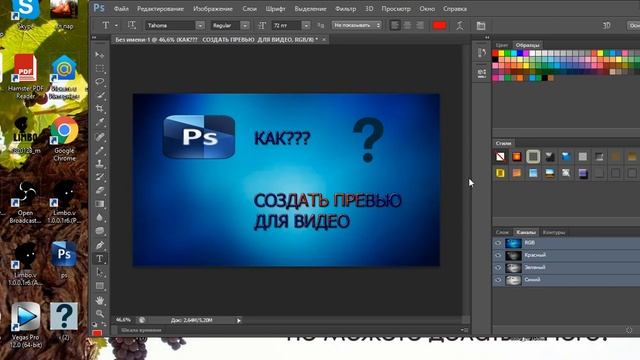640x360 pixels.
Task: Select the Healing Brush tool
Action: pyautogui.click(x=100, y=137)
